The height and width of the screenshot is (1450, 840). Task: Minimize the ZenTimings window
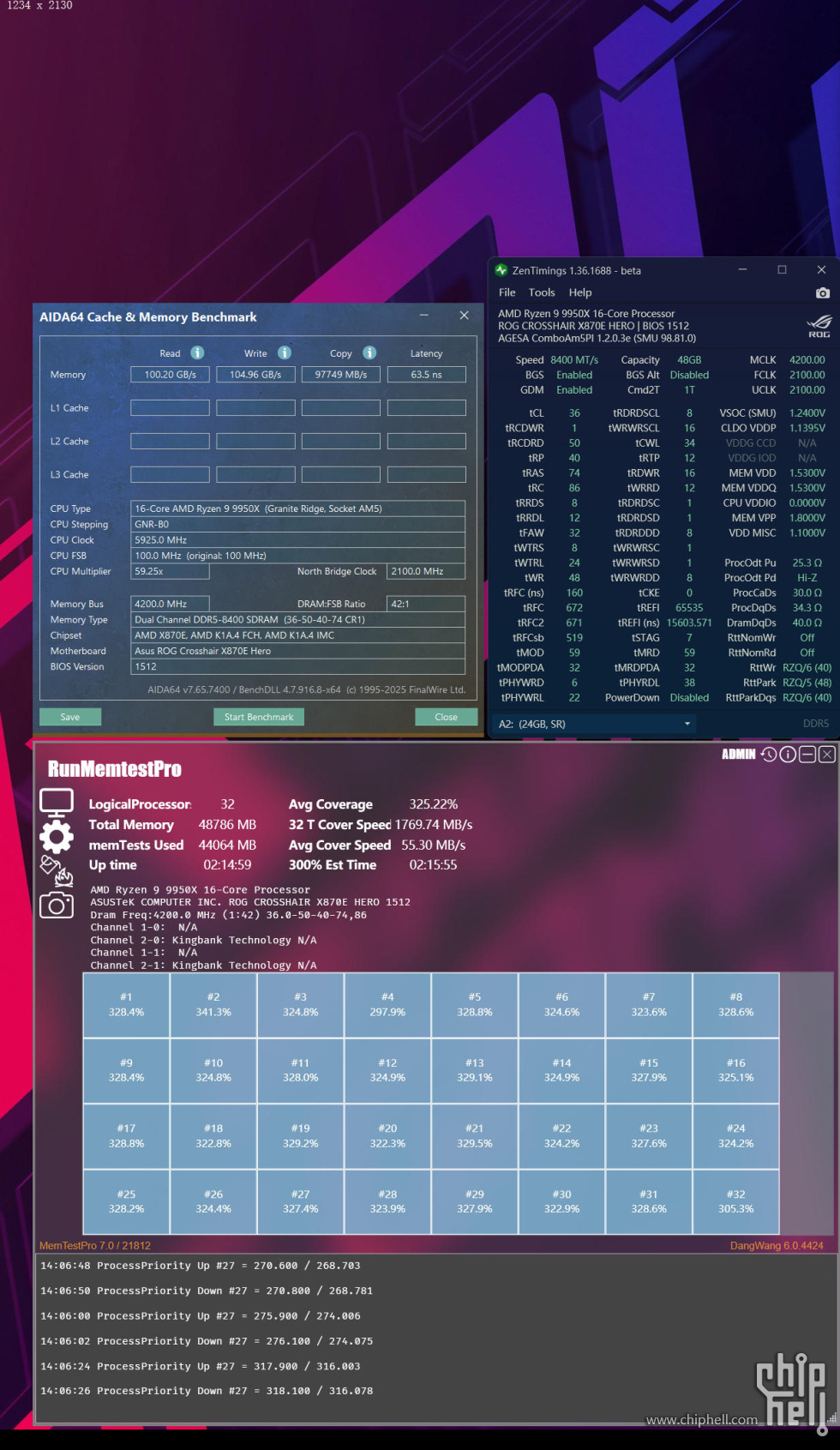click(x=742, y=270)
